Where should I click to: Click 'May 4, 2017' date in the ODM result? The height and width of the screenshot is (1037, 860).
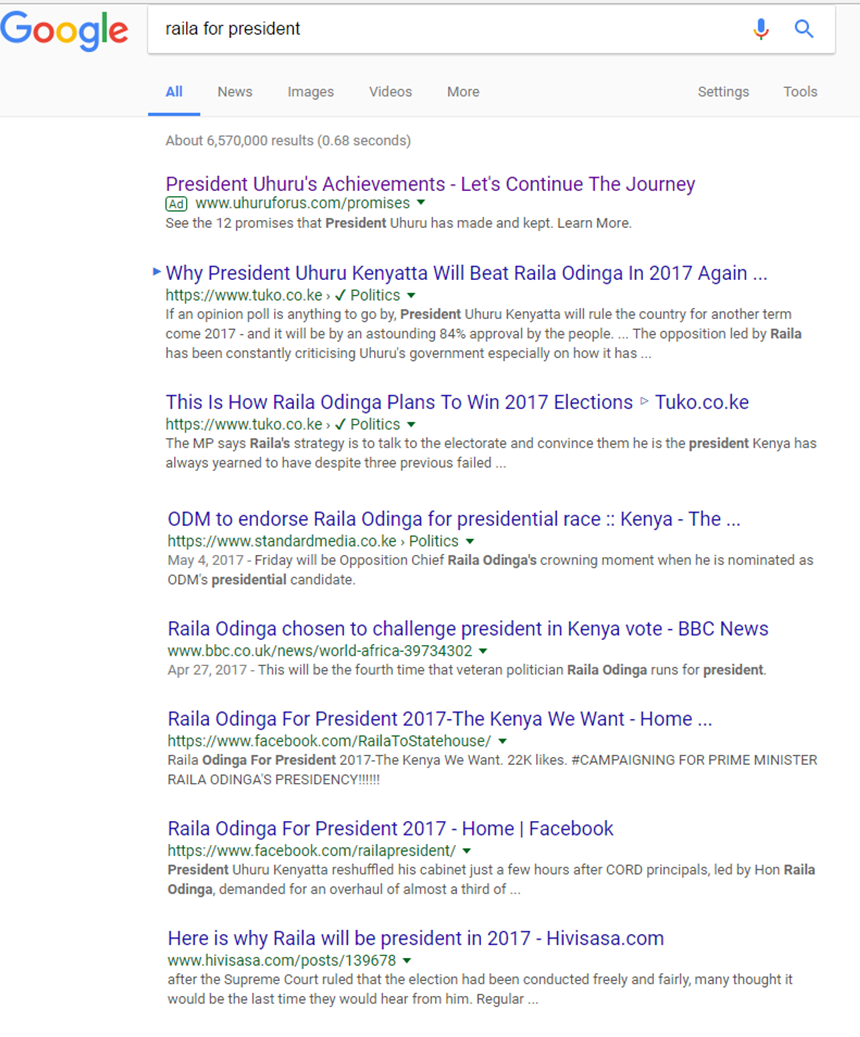tap(206, 561)
